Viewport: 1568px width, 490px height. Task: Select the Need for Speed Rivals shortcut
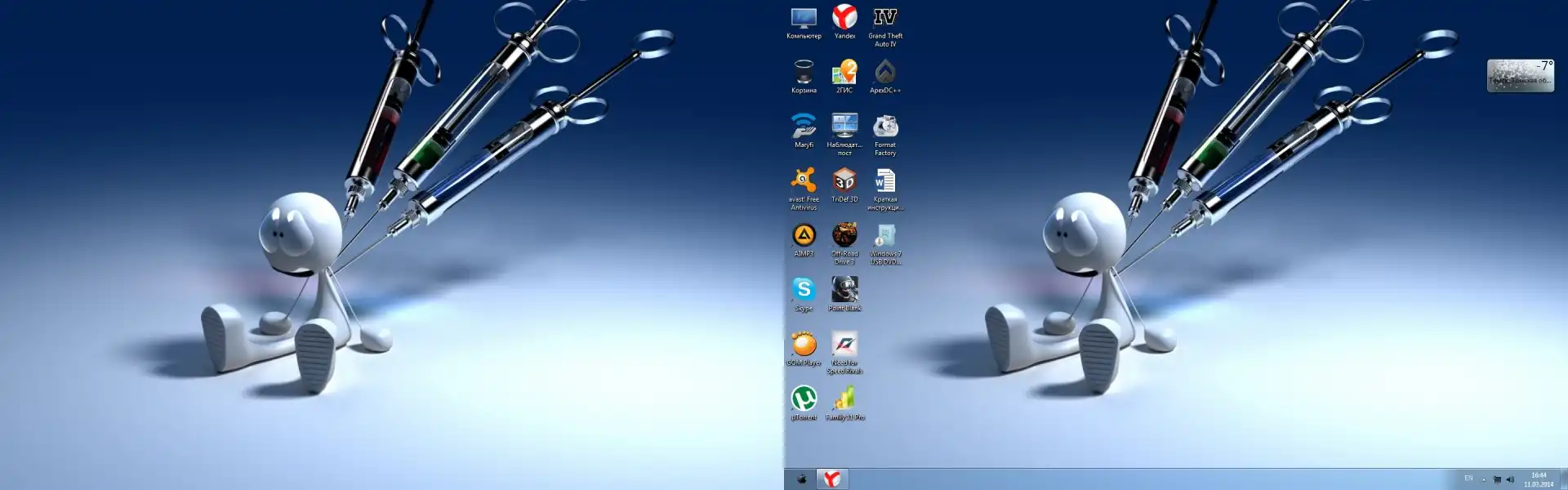(x=844, y=345)
